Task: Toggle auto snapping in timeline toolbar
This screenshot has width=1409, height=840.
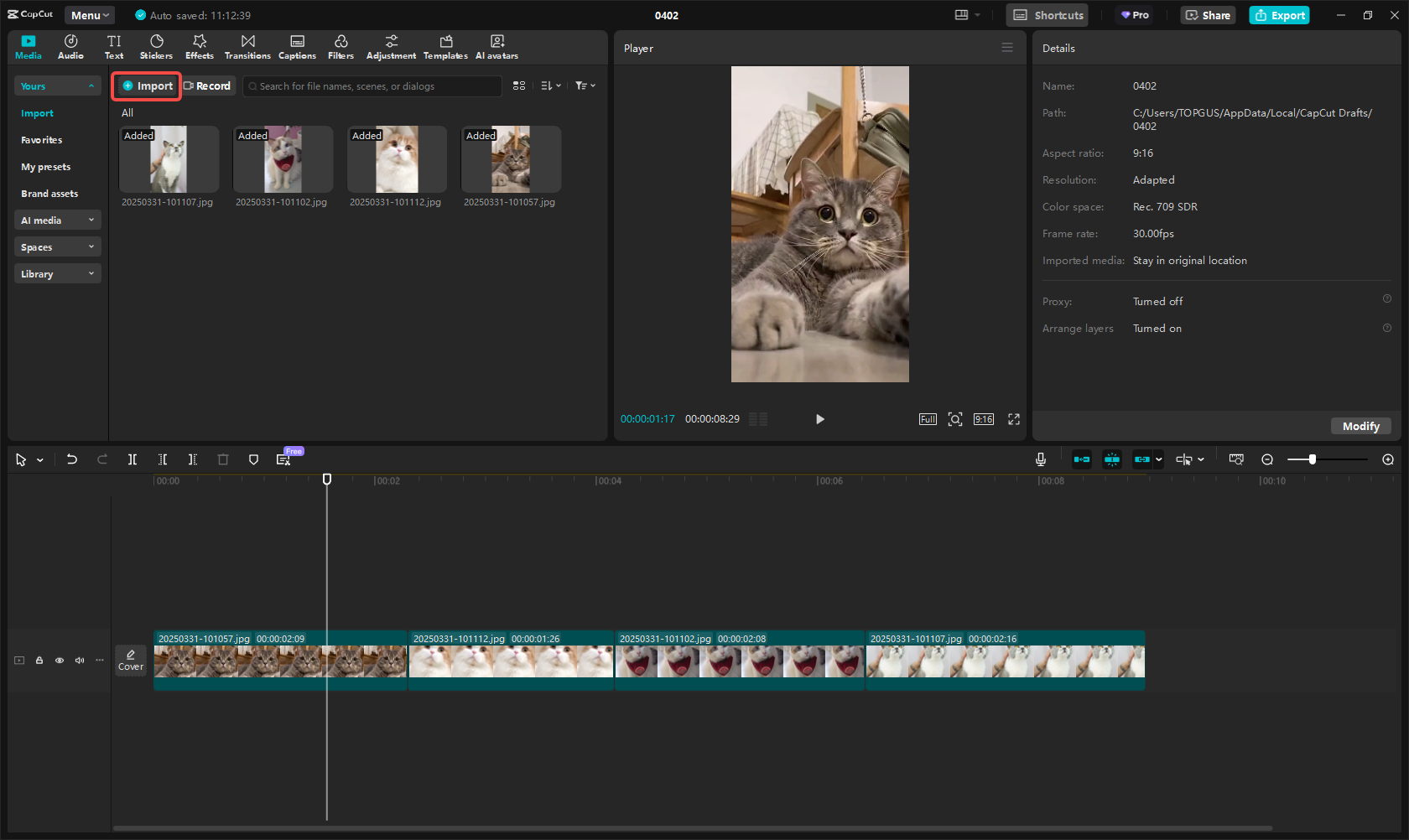Action: (x=1111, y=459)
